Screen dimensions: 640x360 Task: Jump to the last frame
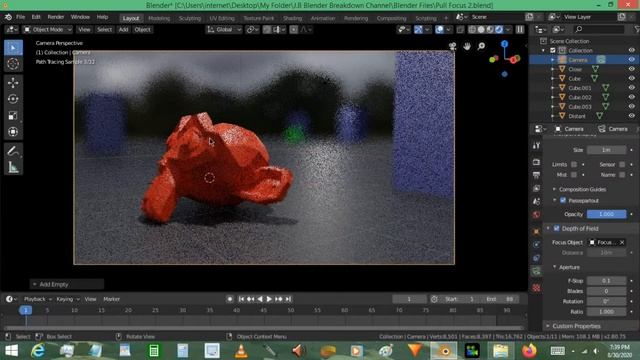point(288,299)
